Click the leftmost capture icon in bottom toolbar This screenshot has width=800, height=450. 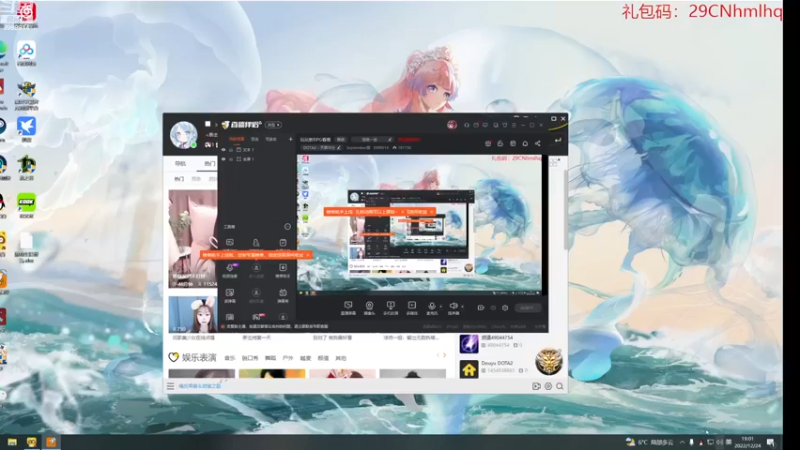(348, 306)
